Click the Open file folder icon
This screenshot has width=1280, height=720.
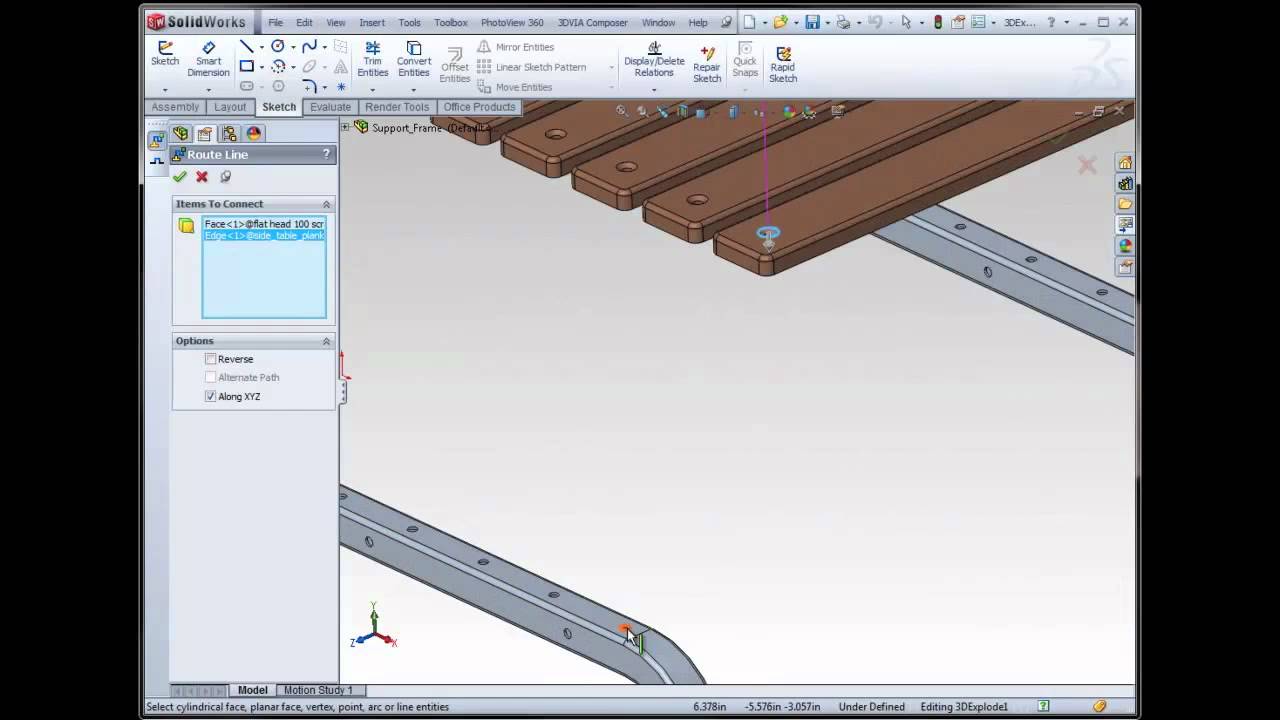tap(780, 22)
